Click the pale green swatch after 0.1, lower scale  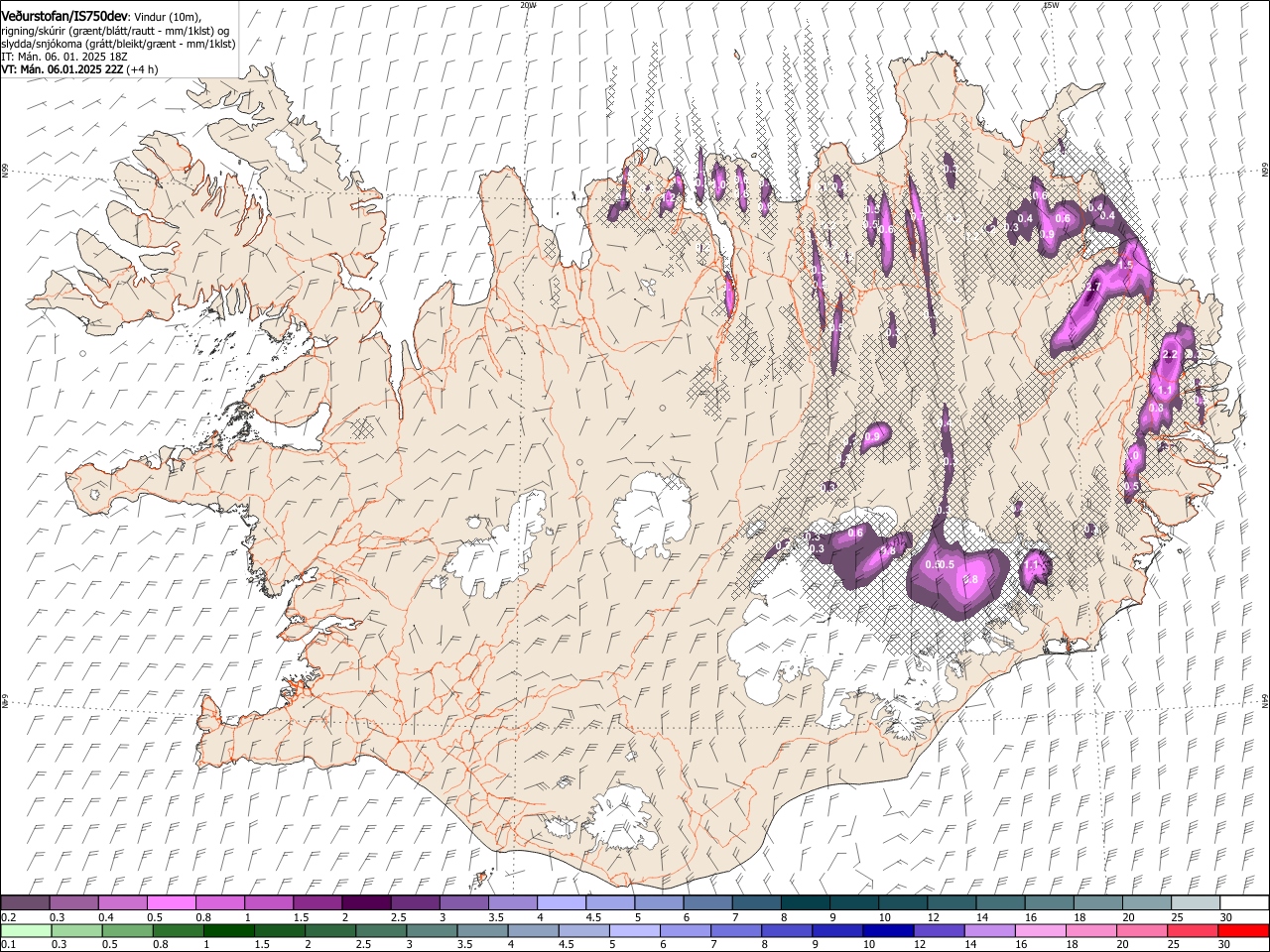tap(26, 931)
